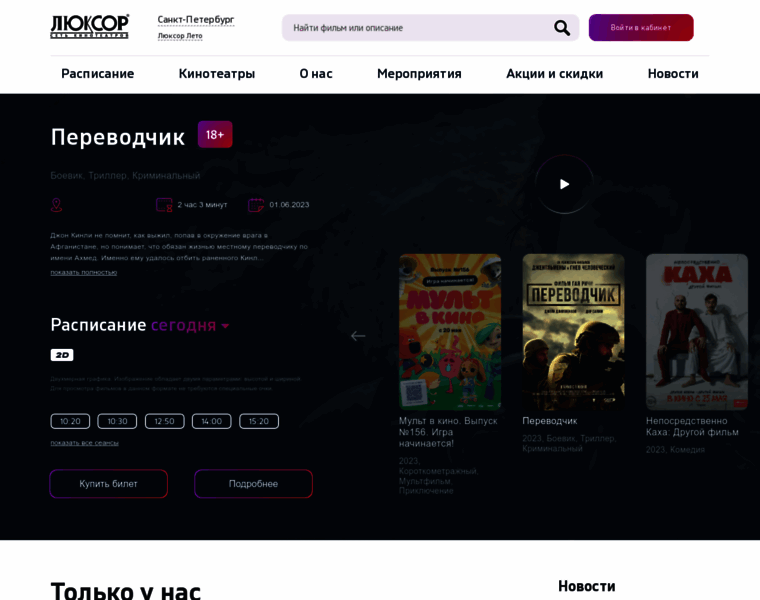Click the Переводчик main heading

pyautogui.click(x=118, y=137)
